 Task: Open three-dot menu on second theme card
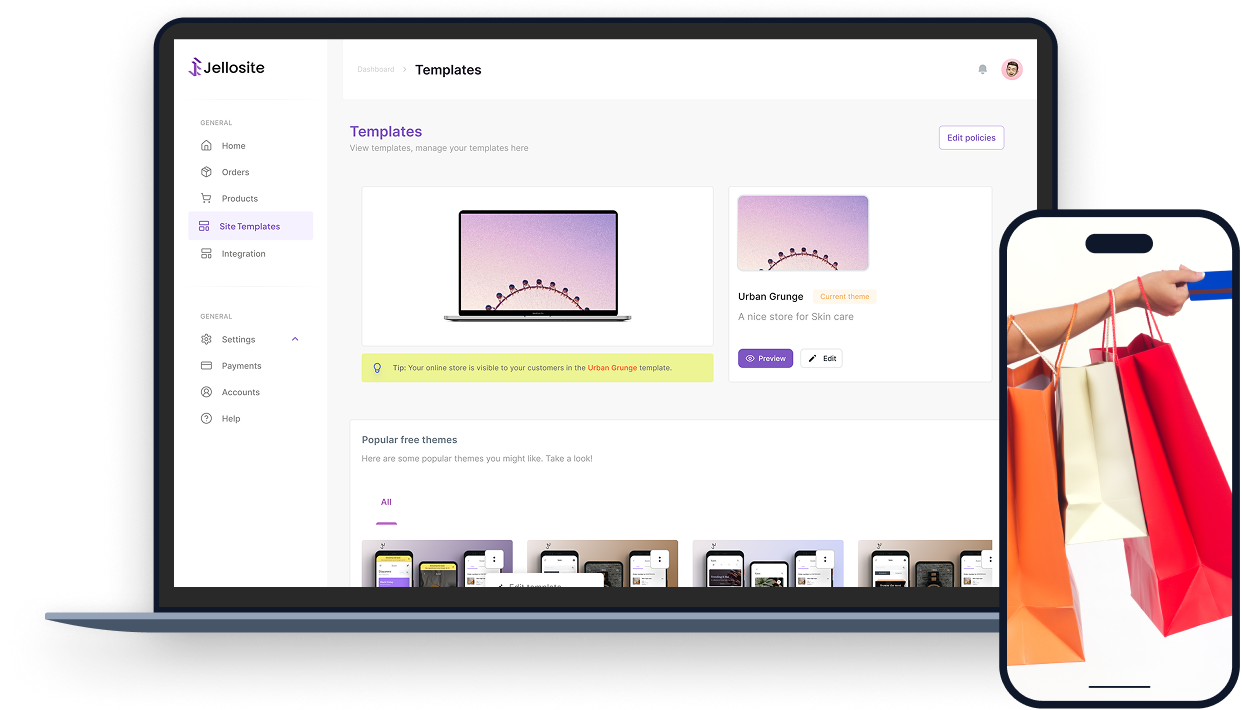[659, 559]
